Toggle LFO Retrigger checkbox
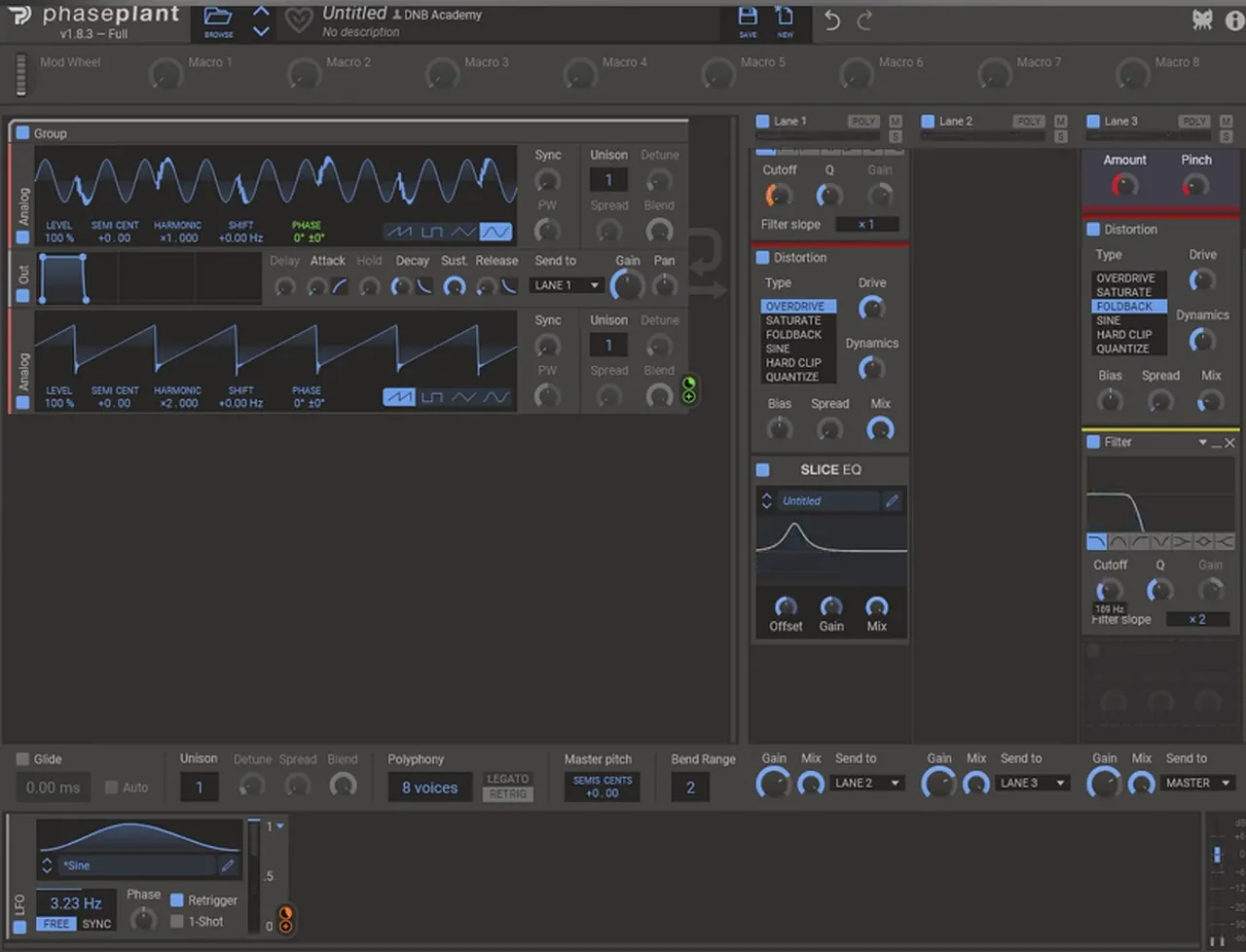Image resolution: width=1246 pixels, height=952 pixels. 177,900
